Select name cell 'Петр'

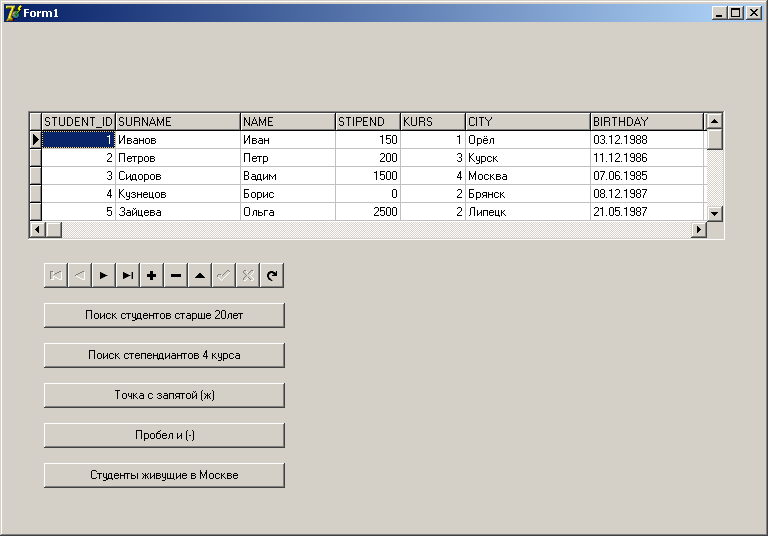pos(288,158)
